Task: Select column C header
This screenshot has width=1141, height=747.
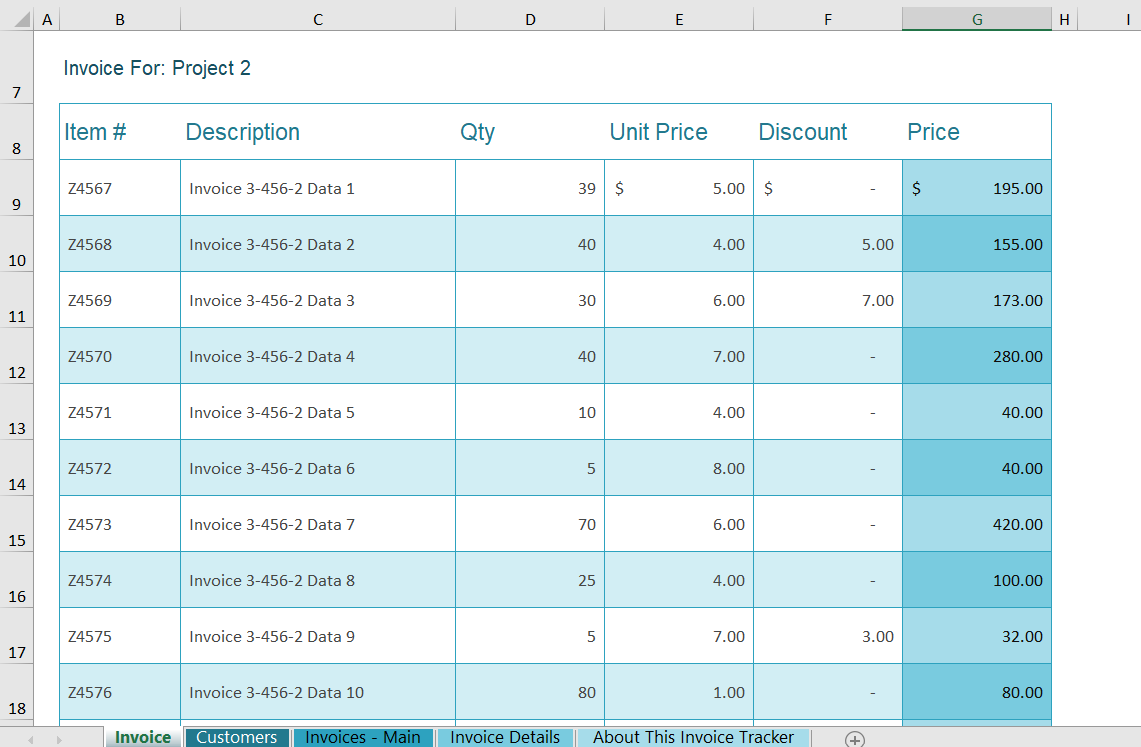Action: (x=317, y=19)
